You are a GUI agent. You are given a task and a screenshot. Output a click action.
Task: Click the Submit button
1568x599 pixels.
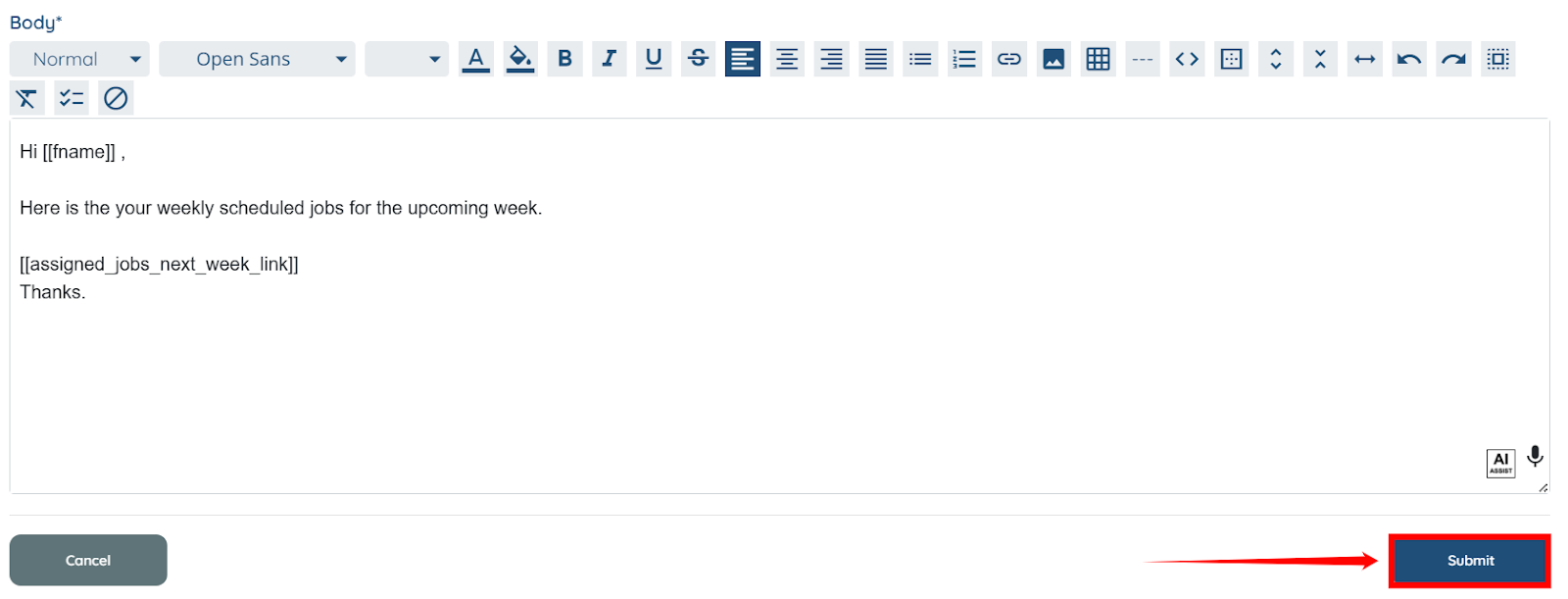(x=1470, y=561)
